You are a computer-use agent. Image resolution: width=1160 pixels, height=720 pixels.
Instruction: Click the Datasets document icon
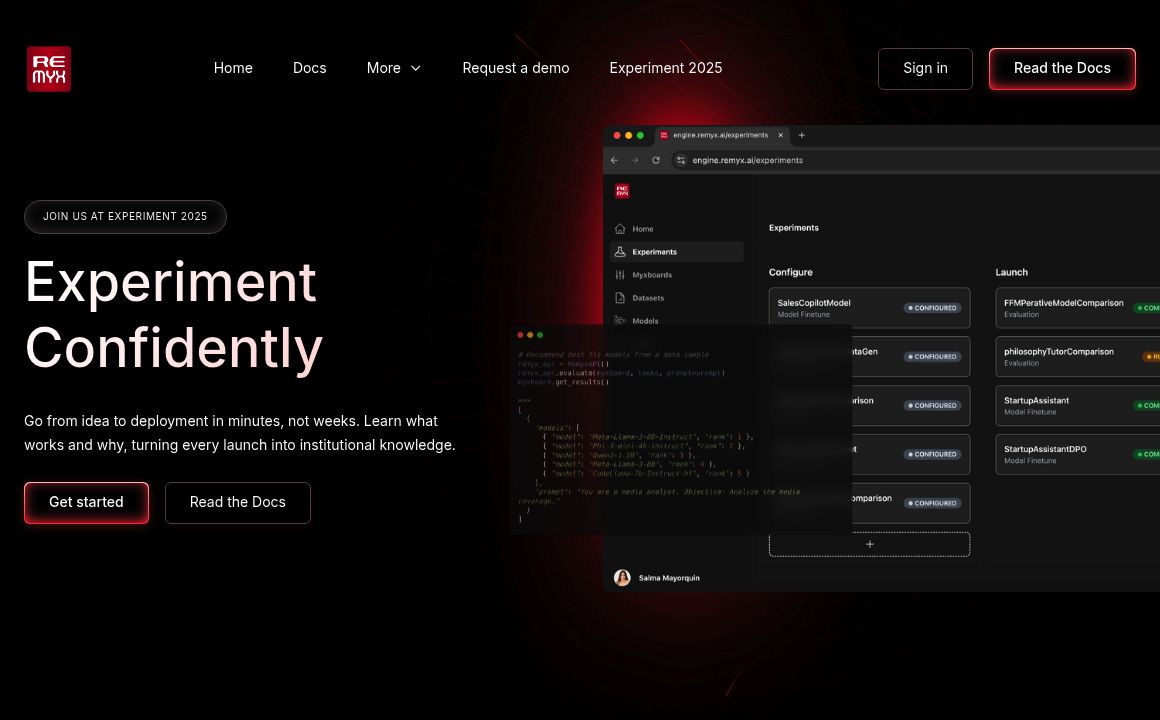tap(620, 298)
